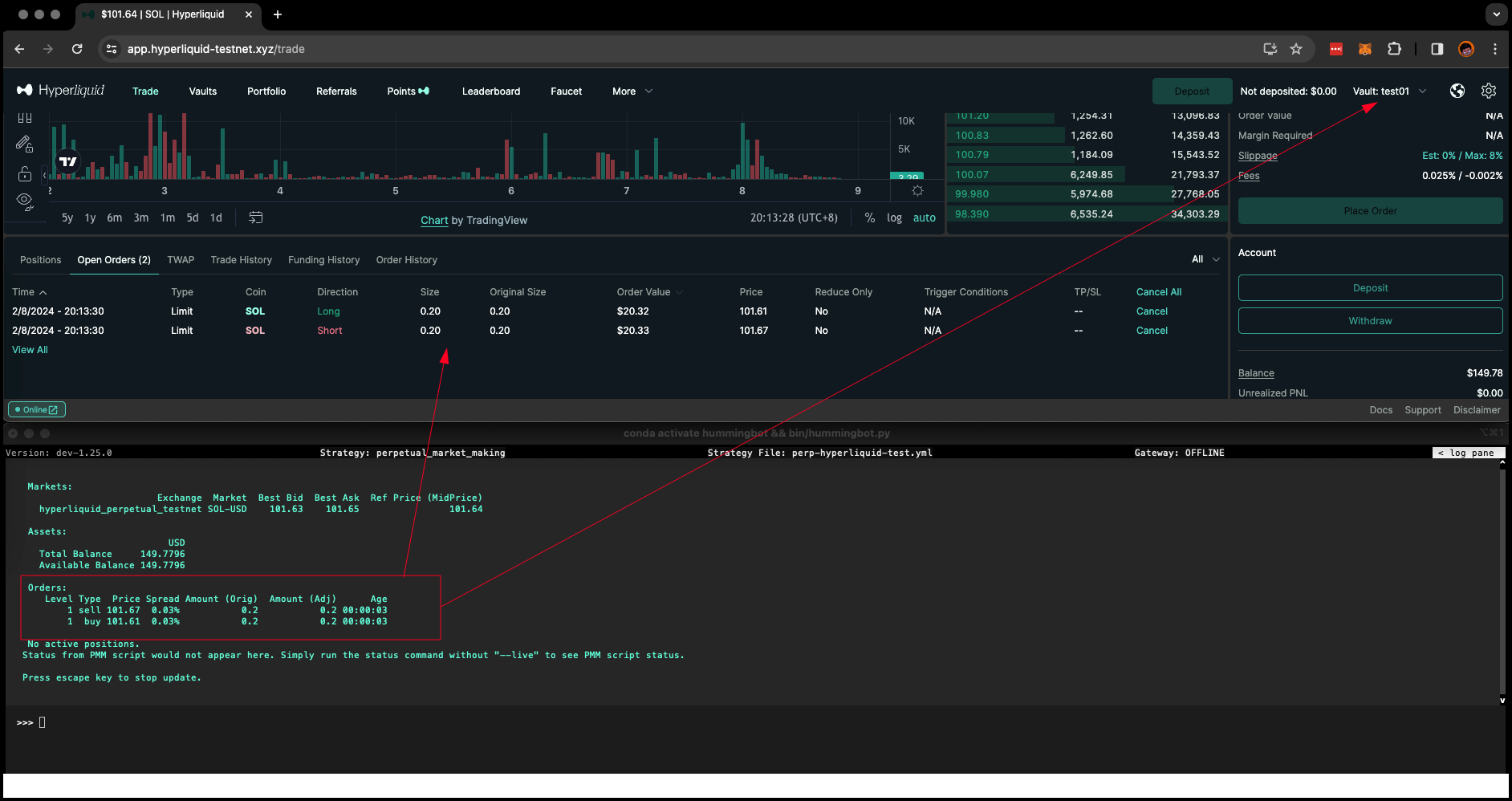The width and height of the screenshot is (1512, 801).
Task: Expand the Vault: test01 dropdown
Action: click(1389, 91)
